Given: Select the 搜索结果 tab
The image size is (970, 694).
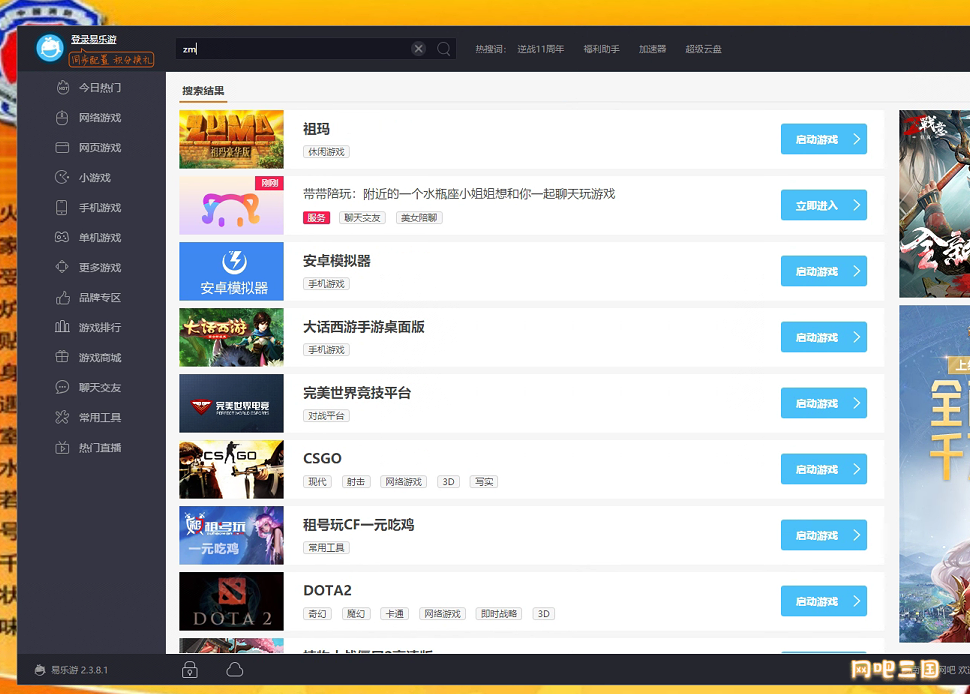Looking at the screenshot, I should pyautogui.click(x=204, y=91).
